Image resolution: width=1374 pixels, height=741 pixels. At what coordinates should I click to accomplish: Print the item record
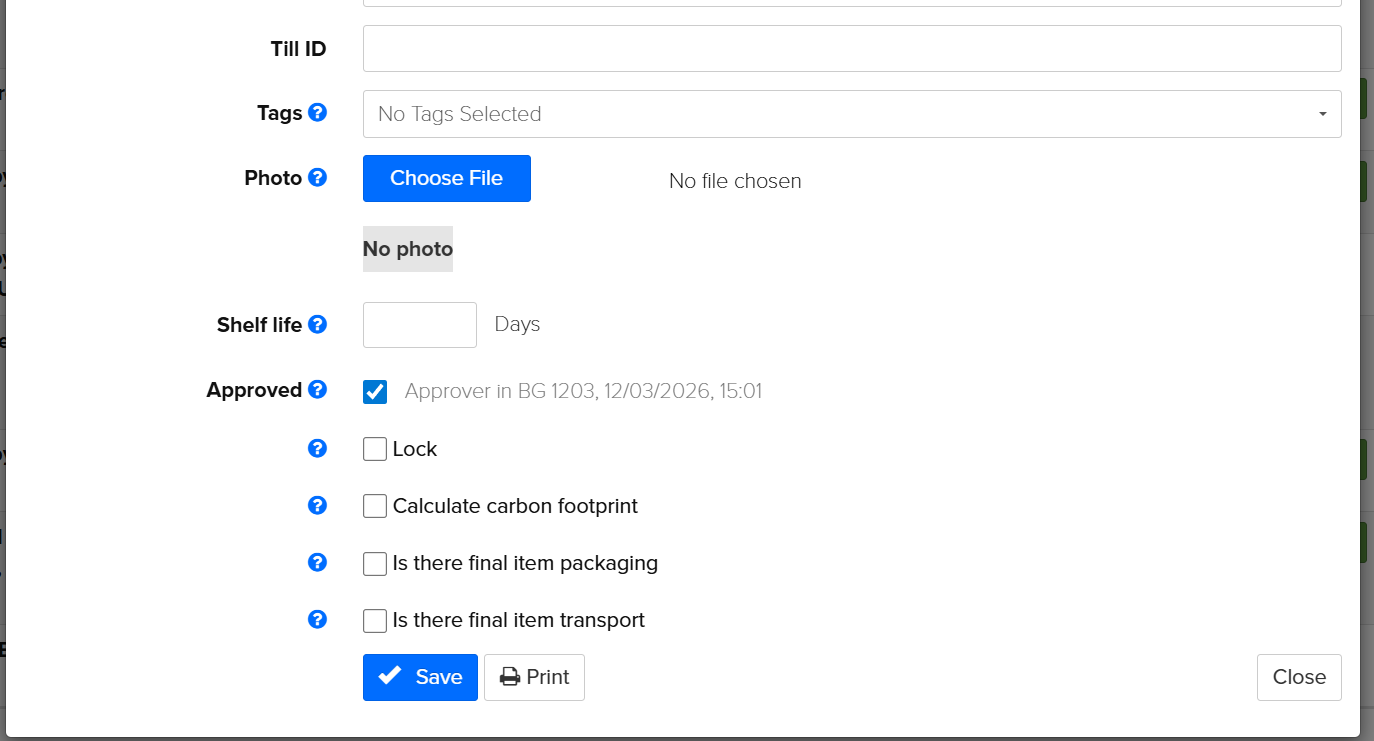click(534, 677)
